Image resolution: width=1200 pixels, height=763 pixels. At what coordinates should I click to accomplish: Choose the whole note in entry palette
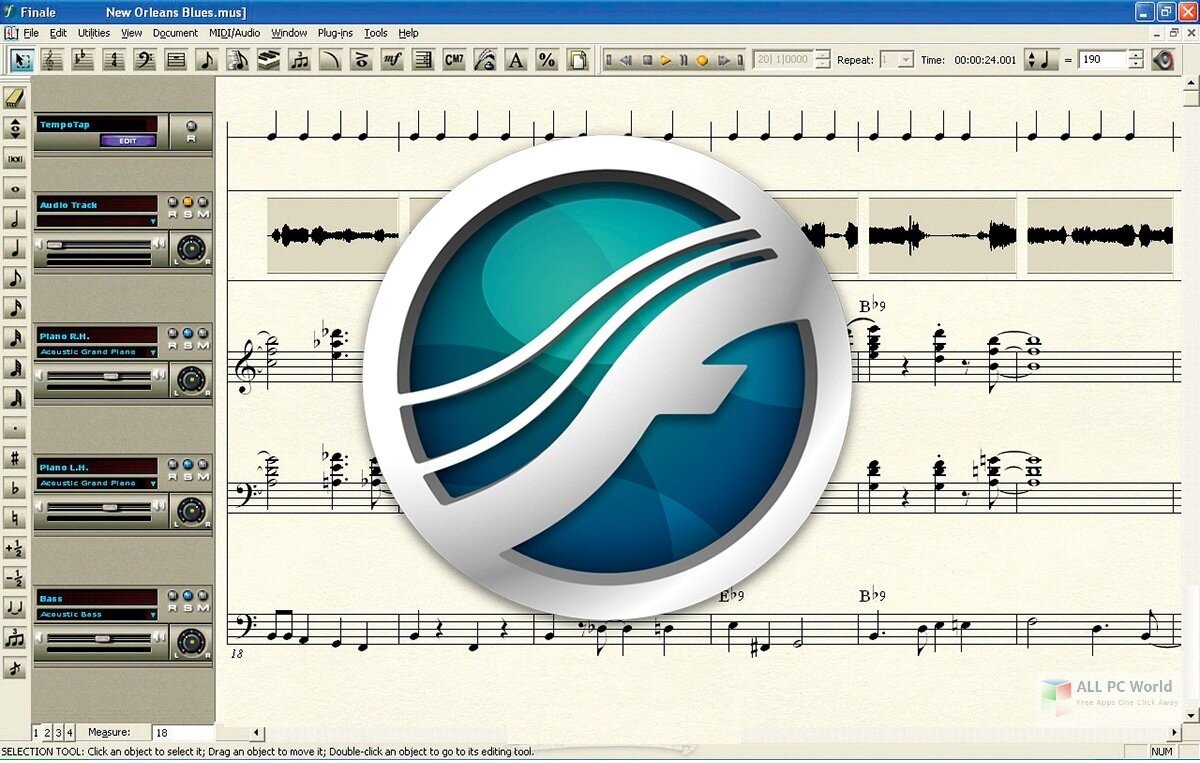(x=15, y=188)
